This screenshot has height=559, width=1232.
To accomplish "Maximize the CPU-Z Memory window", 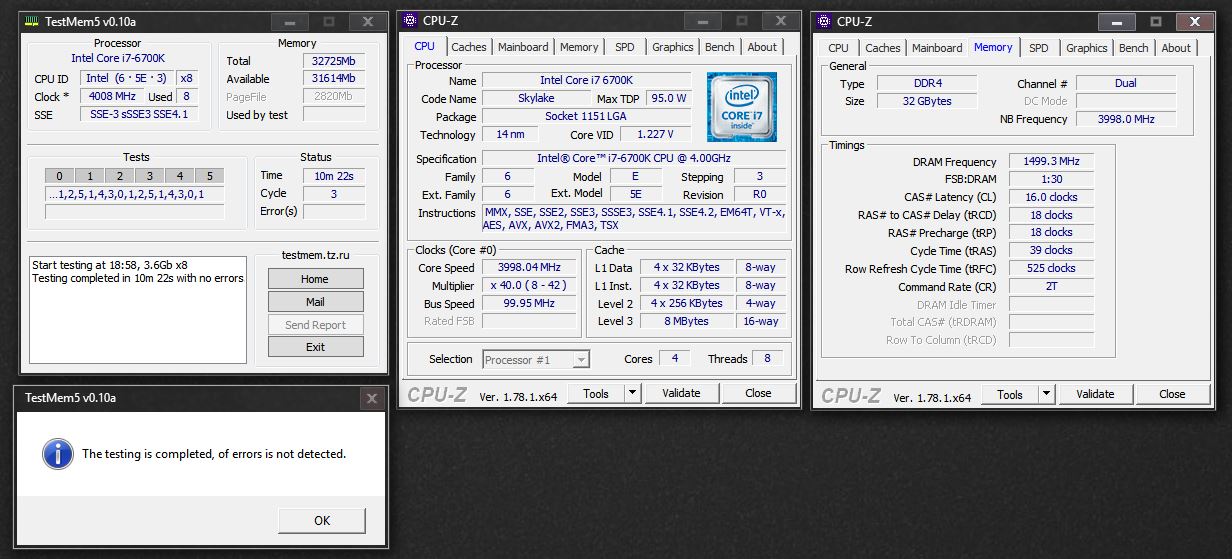I will (x=1156, y=21).
